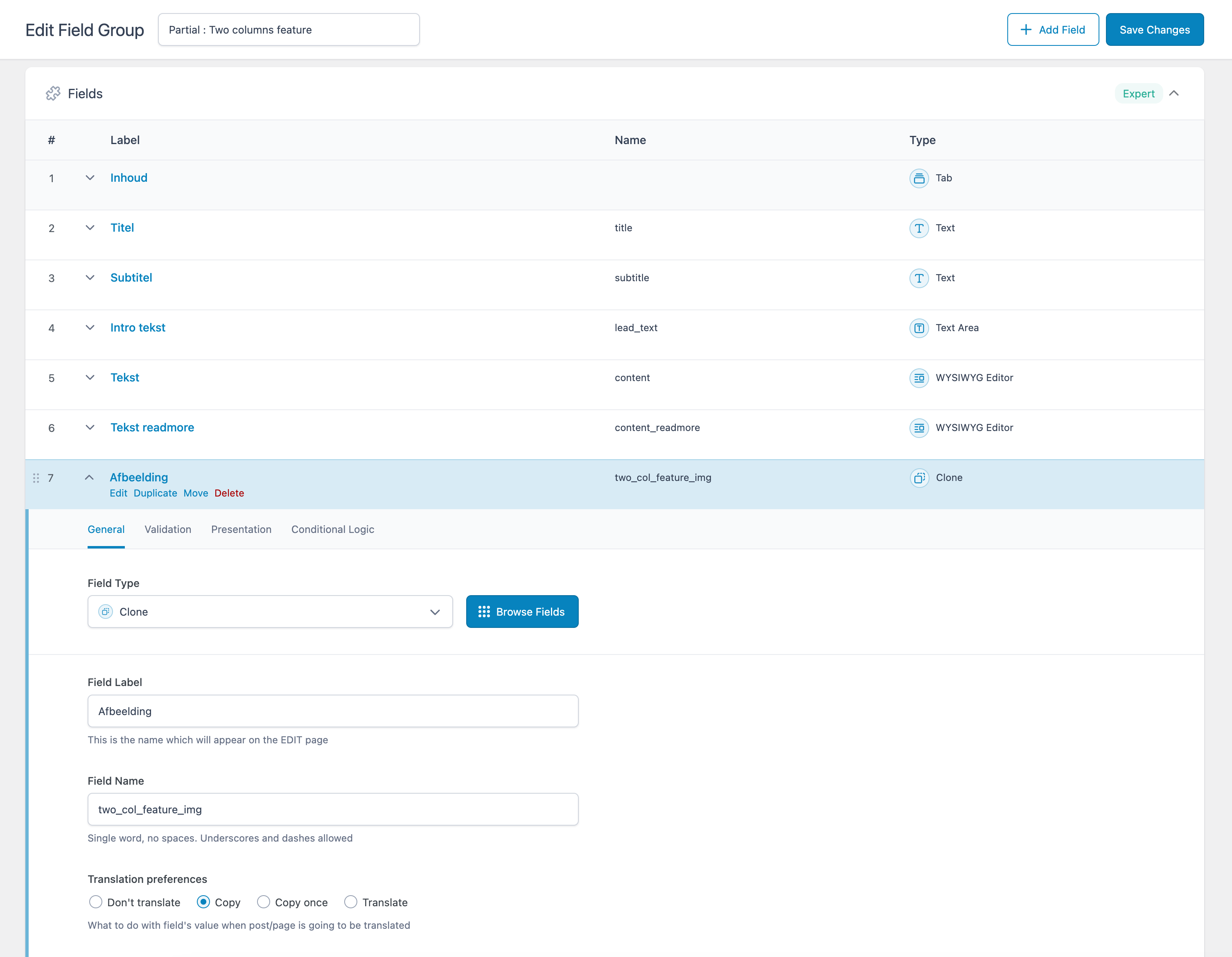Open the Titel field label link
1232x957 pixels.
pos(122,228)
